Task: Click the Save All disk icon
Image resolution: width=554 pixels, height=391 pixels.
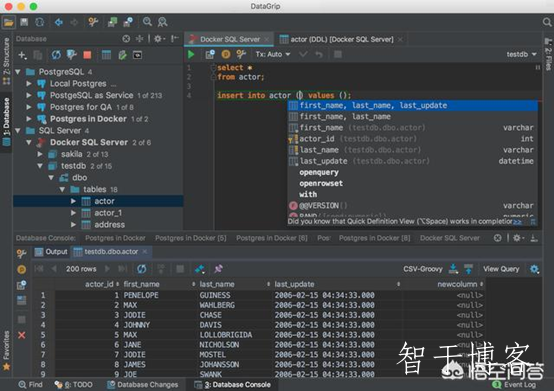Action: point(24,22)
